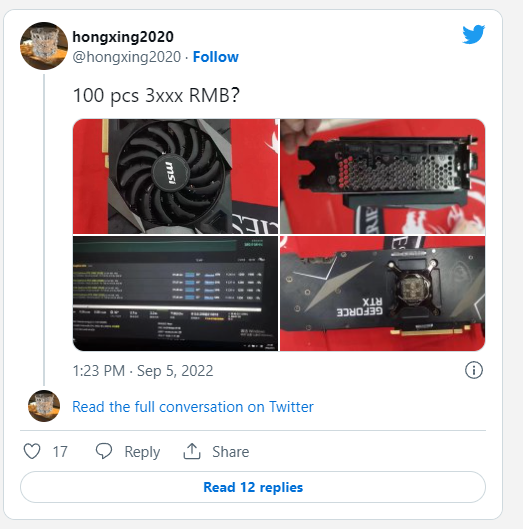Open the @hongxing2020 handle link
523x529 pixels.
click(x=127, y=57)
